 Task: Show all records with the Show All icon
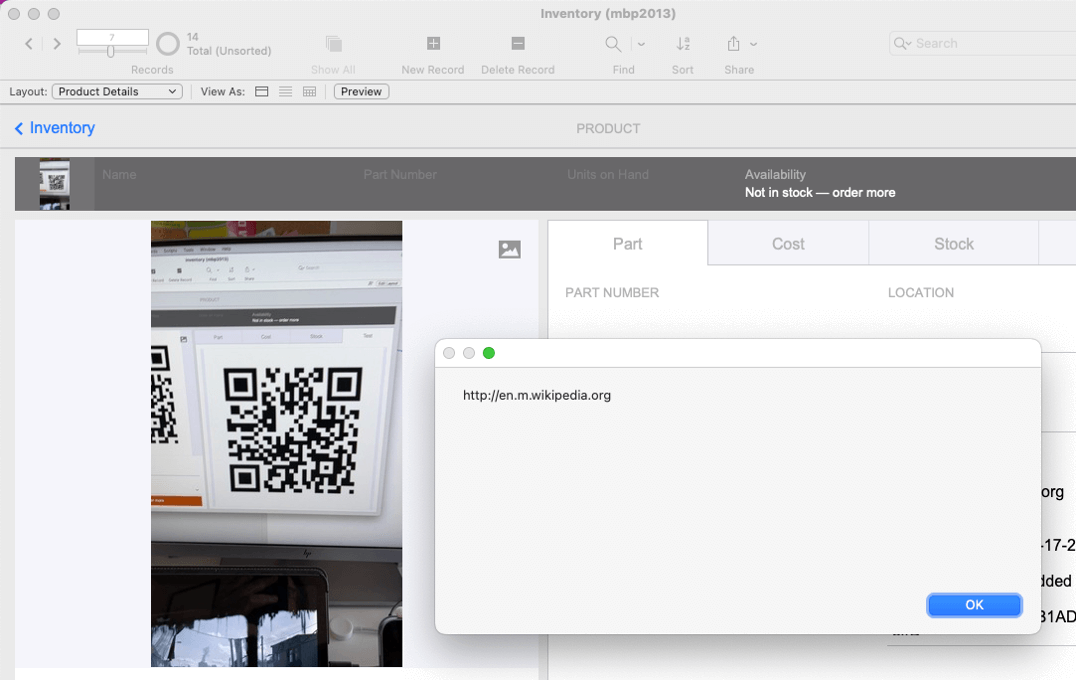(x=332, y=44)
